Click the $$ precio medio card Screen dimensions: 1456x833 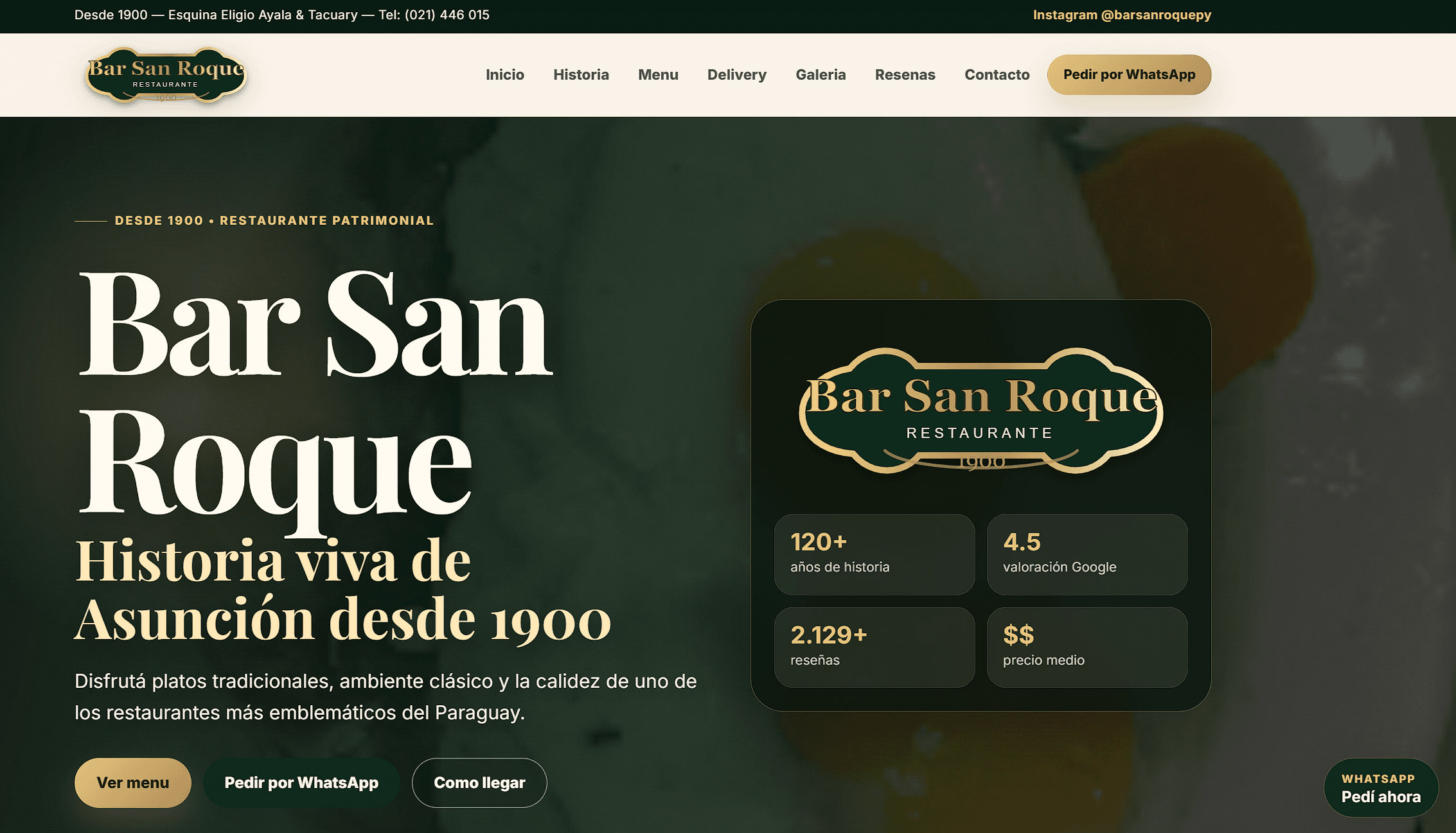(x=1087, y=647)
